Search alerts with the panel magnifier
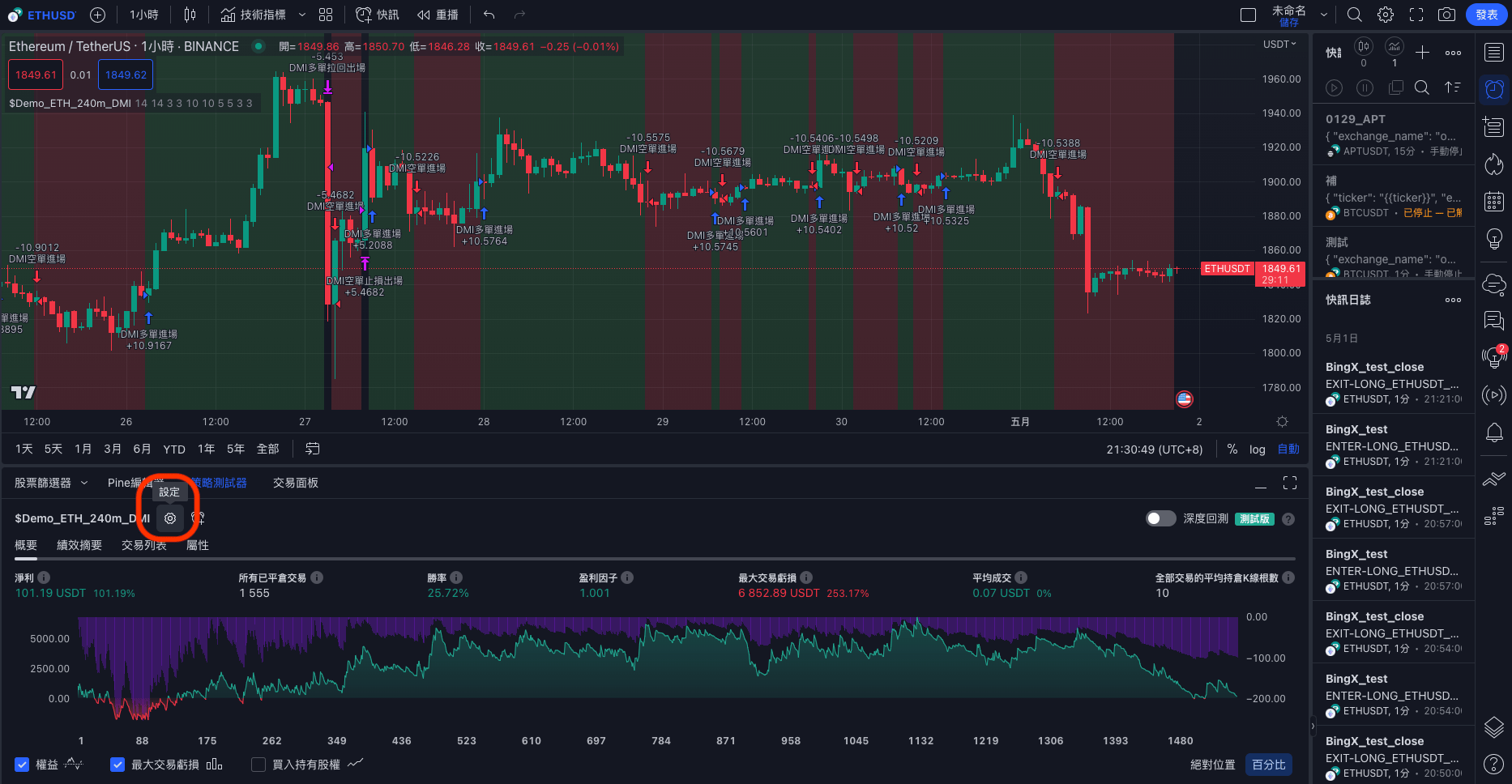1512x784 pixels. (x=1421, y=87)
